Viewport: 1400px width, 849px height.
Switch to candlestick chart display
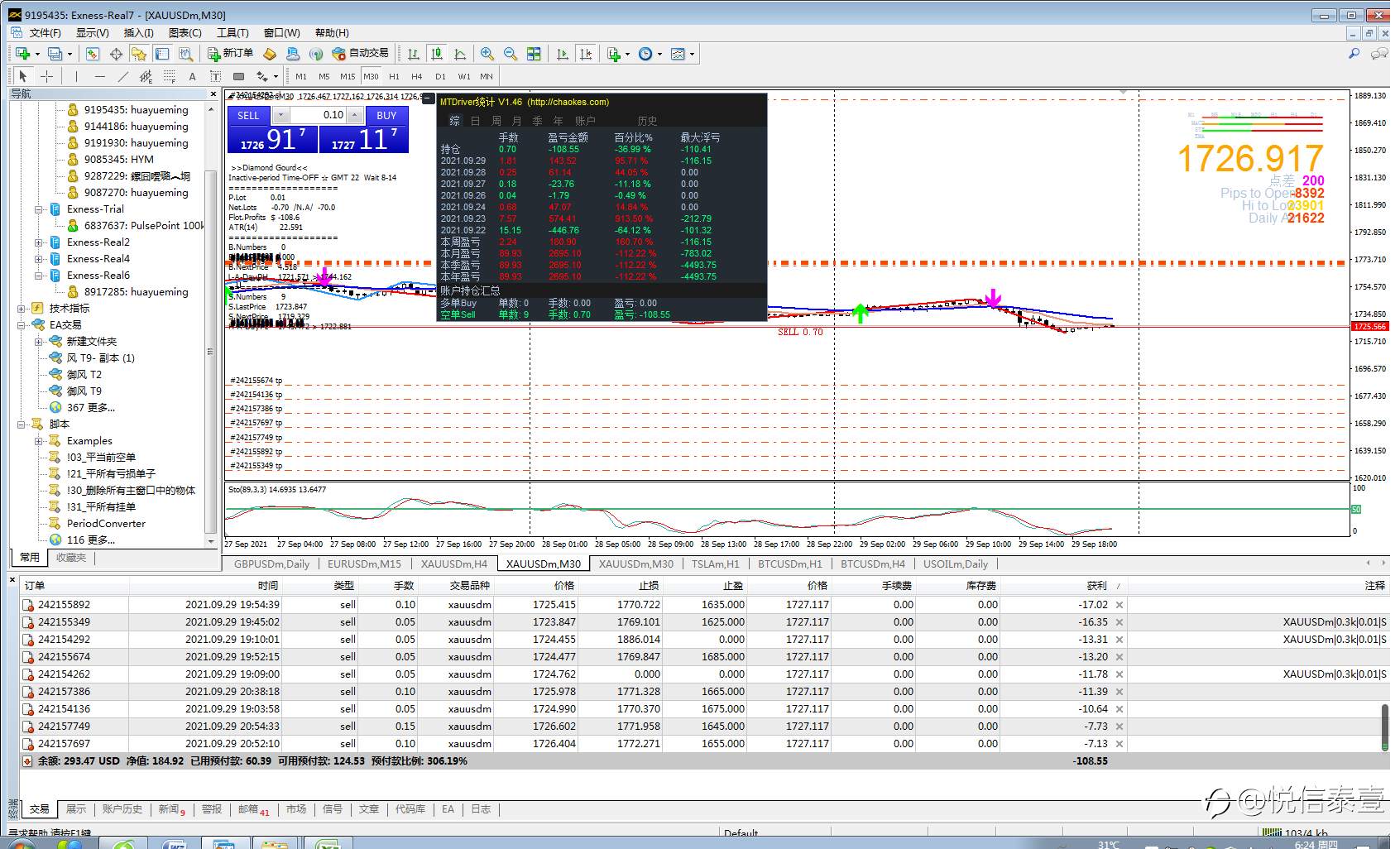coord(437,54)
